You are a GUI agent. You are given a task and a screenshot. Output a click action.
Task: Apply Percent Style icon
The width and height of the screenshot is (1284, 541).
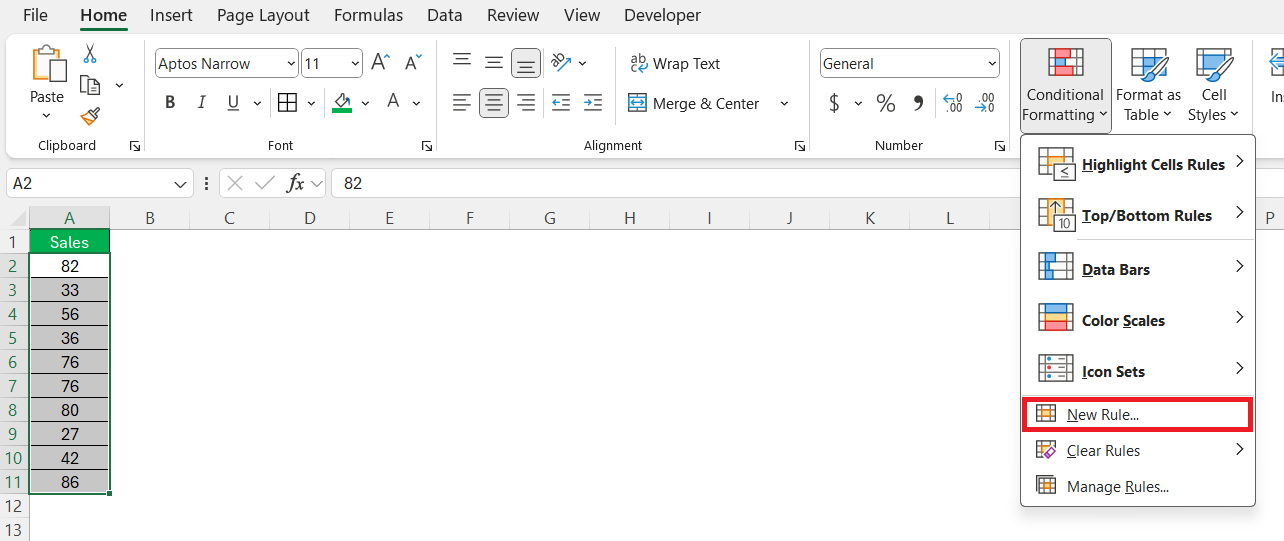pyautogui.click(x=886, y=102)
